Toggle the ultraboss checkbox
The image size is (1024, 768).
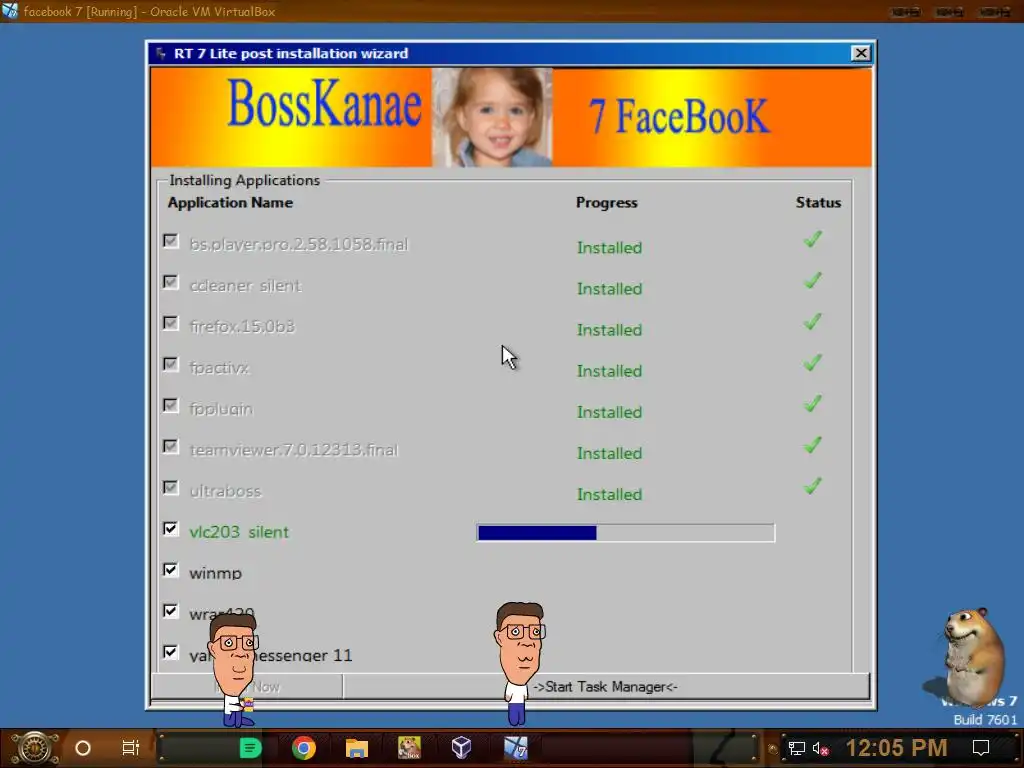click(170, 488)
